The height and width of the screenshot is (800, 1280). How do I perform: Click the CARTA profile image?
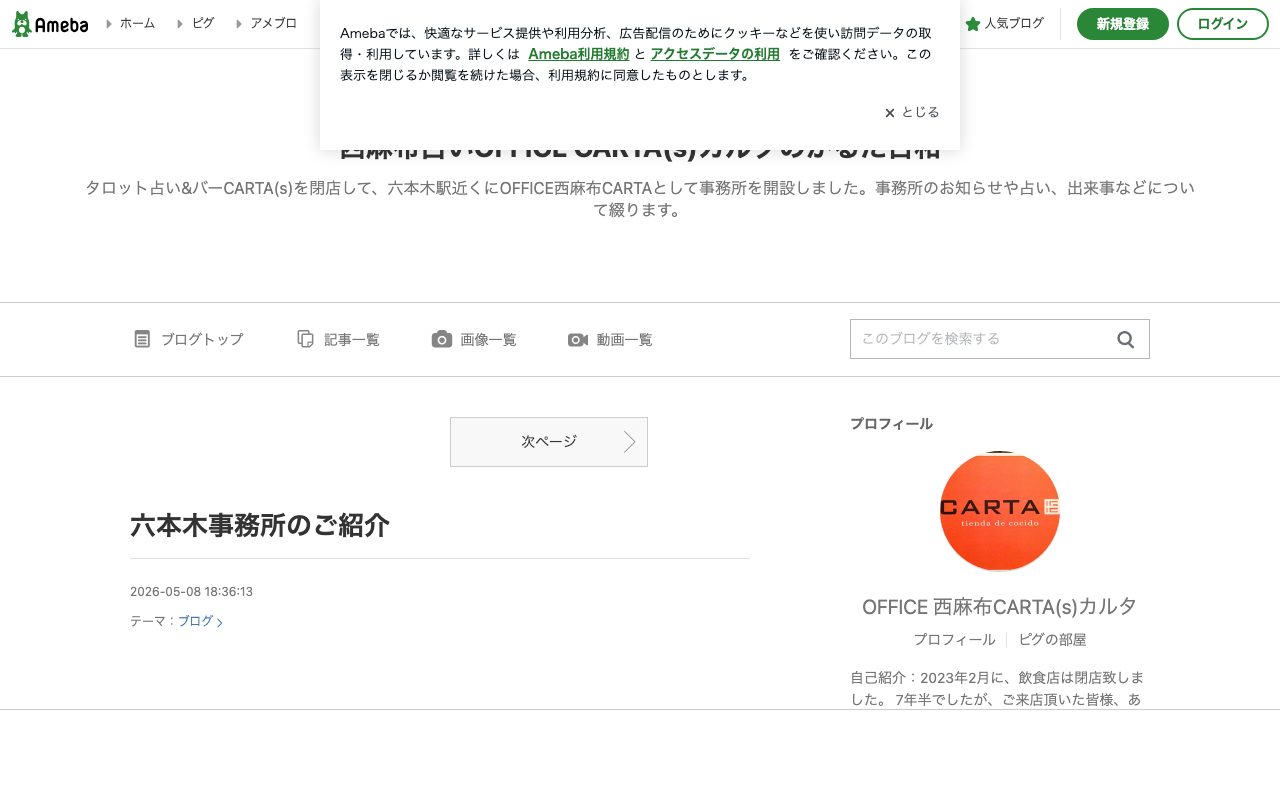click(x=1000, y=511)
